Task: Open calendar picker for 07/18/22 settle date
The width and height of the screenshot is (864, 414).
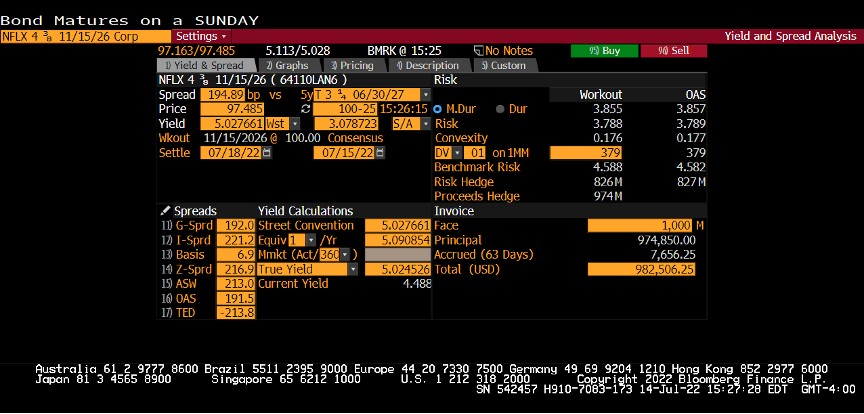Action: (267, 153)
